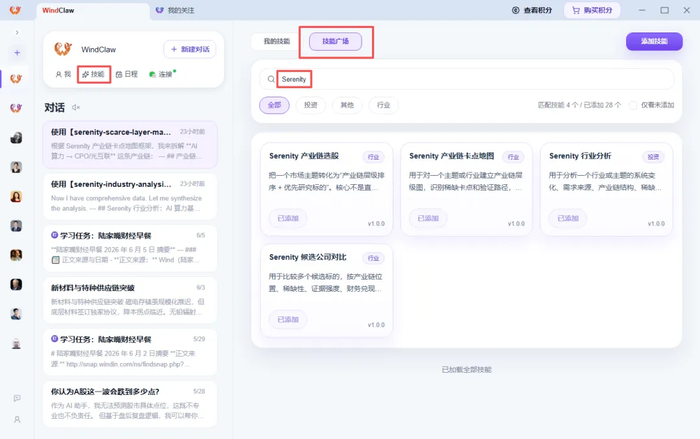Open the serenity-scarce-layer-ma... conversation
This screenshot has width=700, height=439.
(x=130, y=144)
